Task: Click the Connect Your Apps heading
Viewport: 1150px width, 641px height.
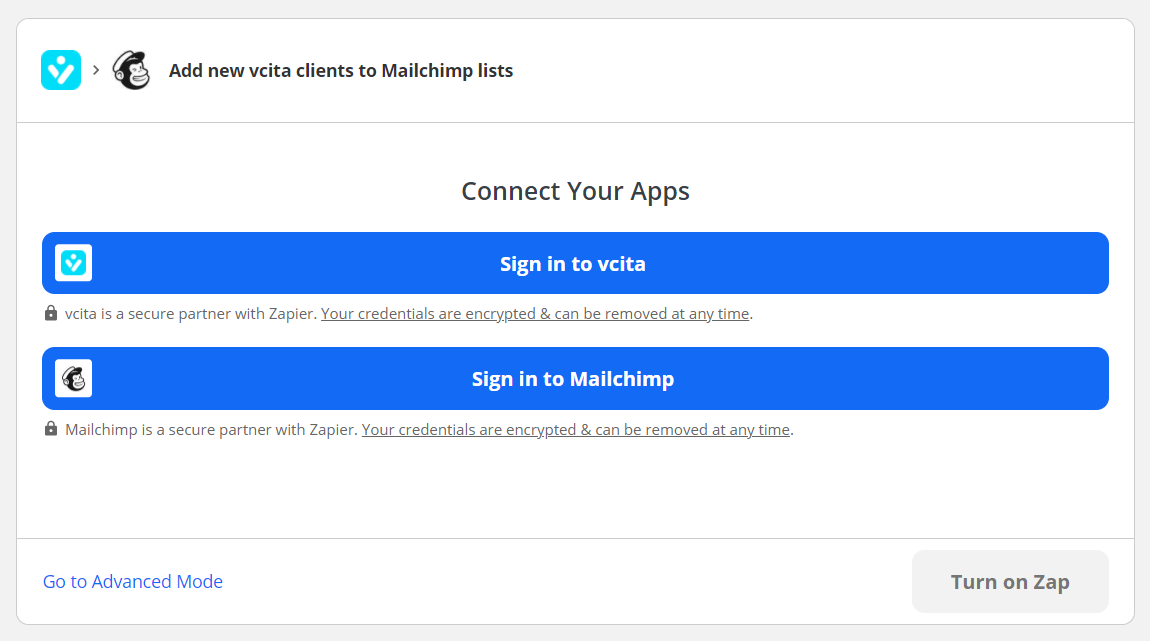Action: (575, 191)
